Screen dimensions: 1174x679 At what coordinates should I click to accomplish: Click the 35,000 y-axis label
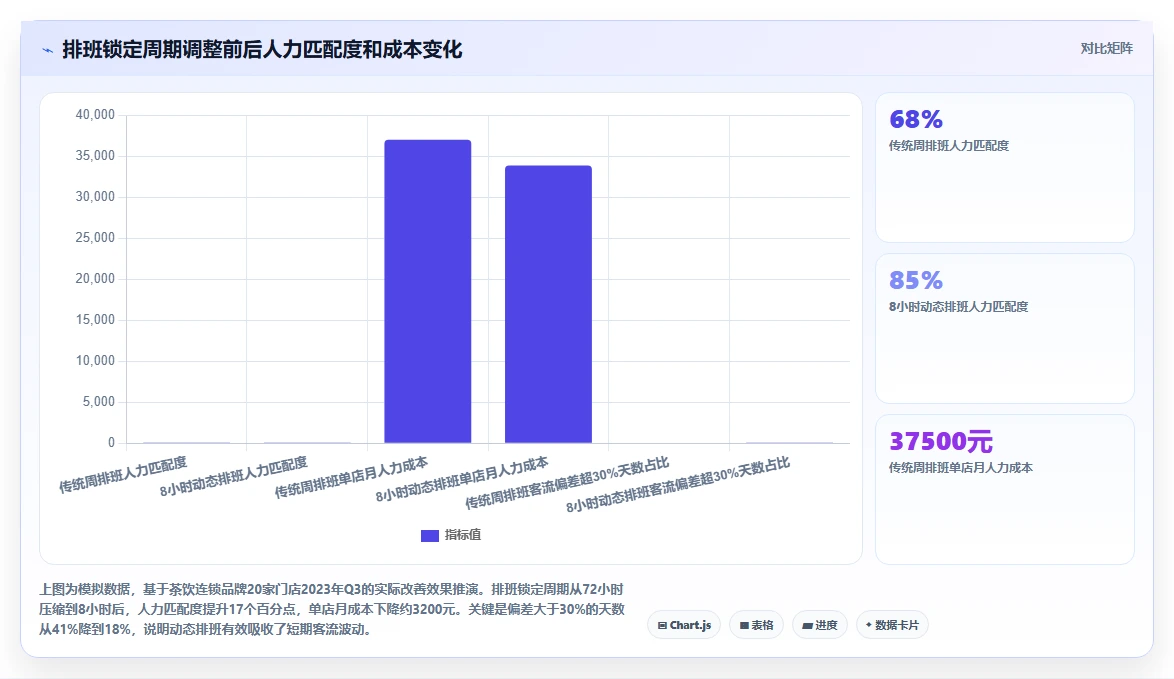click(95, 156)
